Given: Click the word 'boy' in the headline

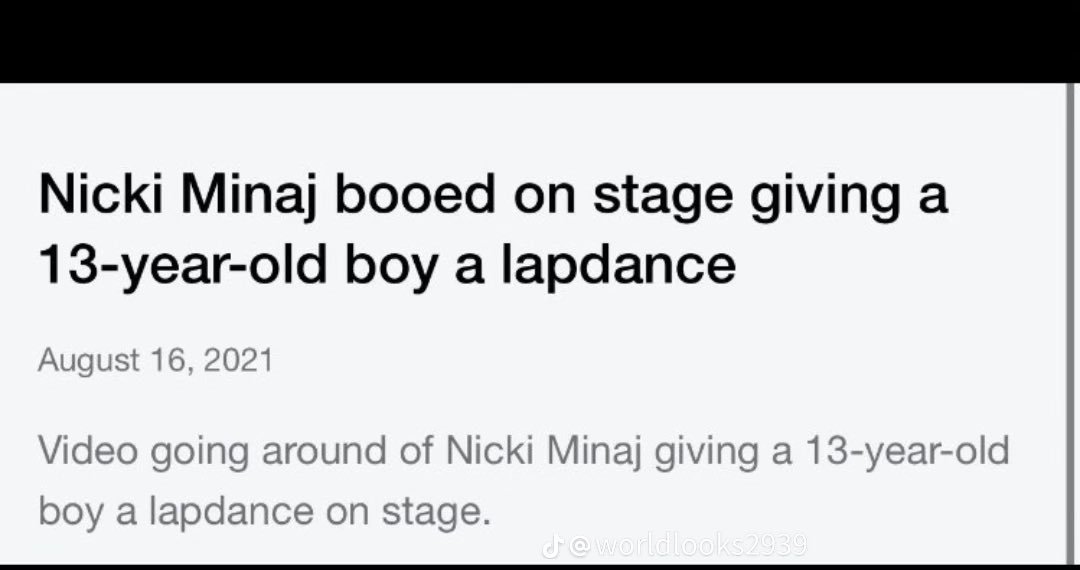Looking at the screenshot, I should 385,264.
